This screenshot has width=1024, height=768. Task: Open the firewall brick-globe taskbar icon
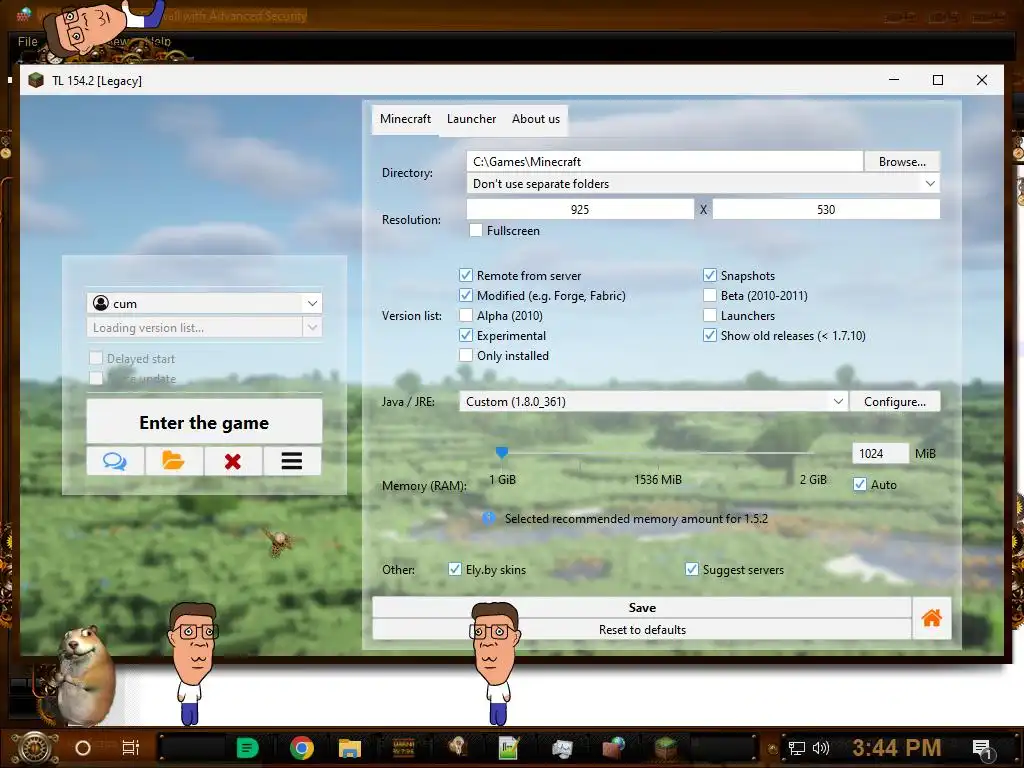pyautogui.click(x=613, y=748)
